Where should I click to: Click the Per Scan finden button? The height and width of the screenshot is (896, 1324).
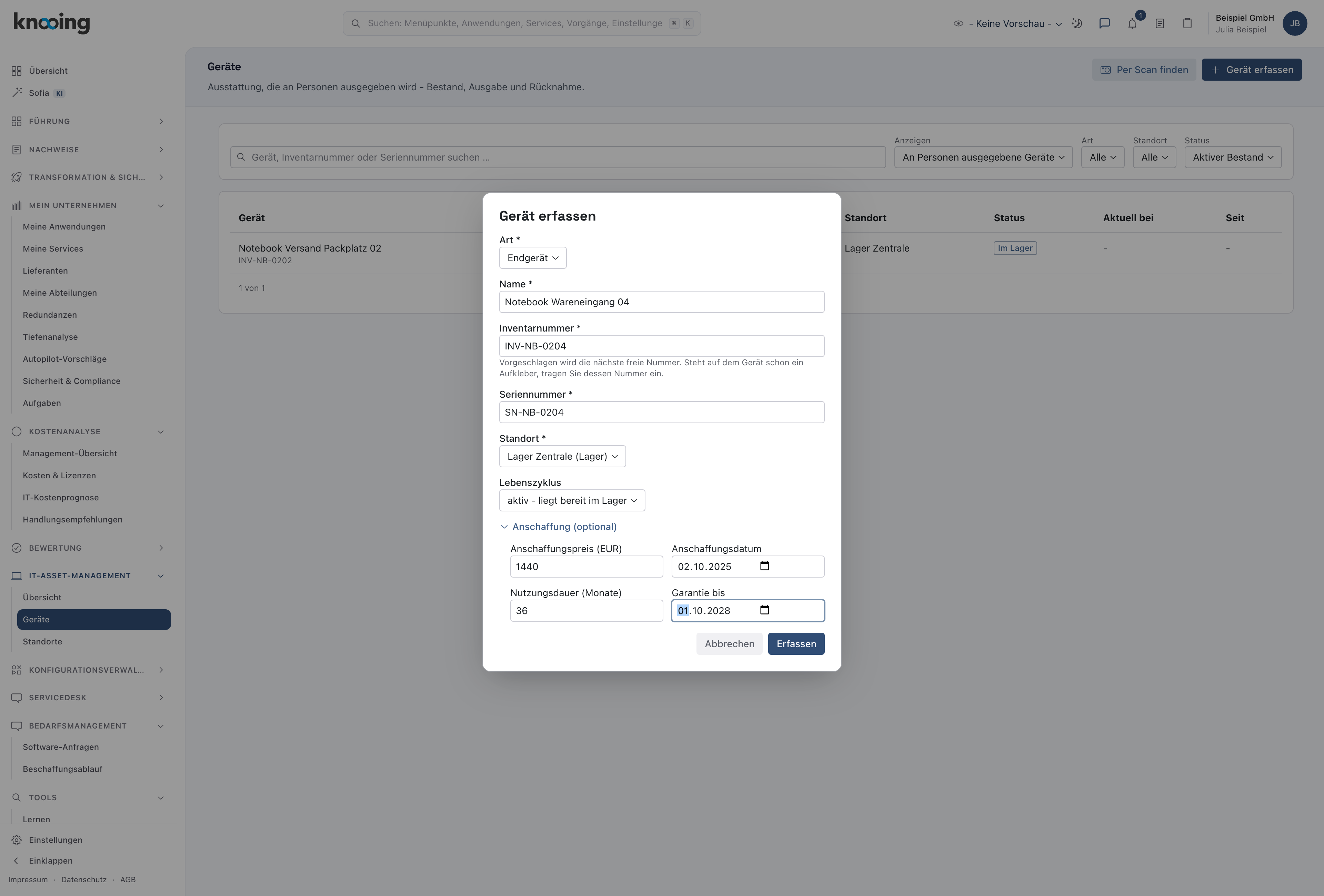(1144, 70)
